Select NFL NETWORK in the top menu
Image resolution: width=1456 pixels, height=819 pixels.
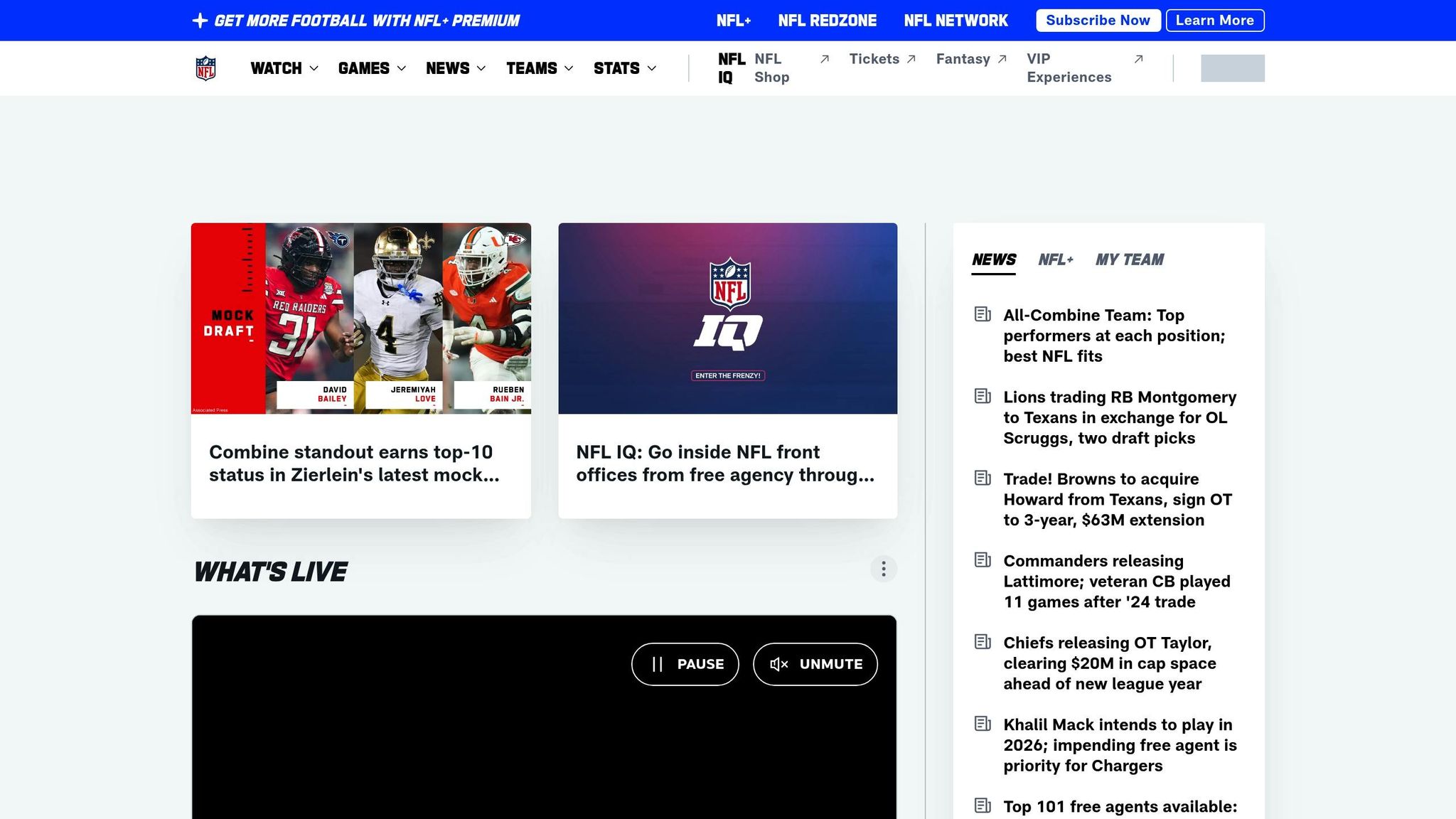click(x=955, y=20)
